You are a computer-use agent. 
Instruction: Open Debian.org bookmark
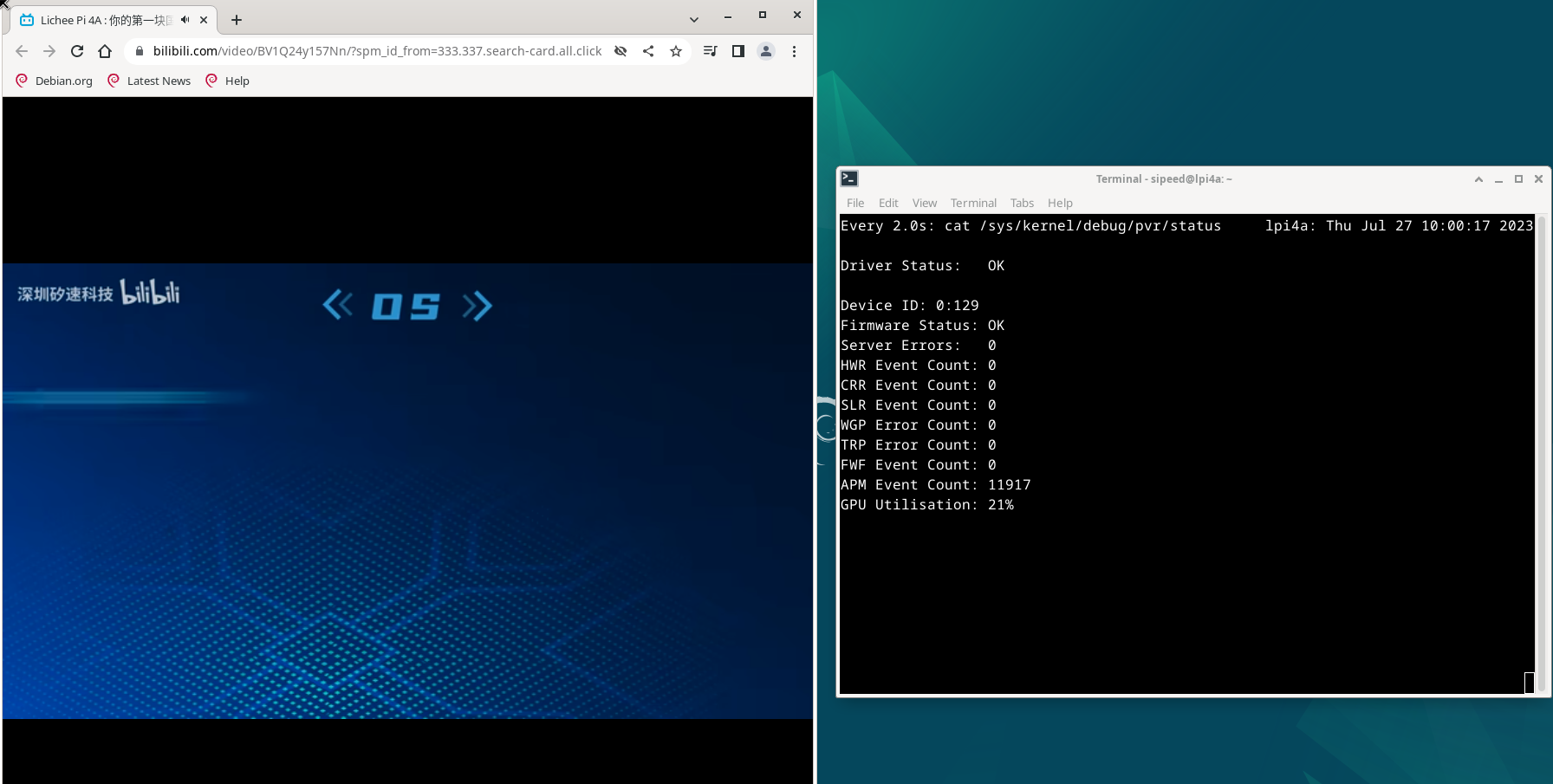pyautogui.click(x=55, y=81)
